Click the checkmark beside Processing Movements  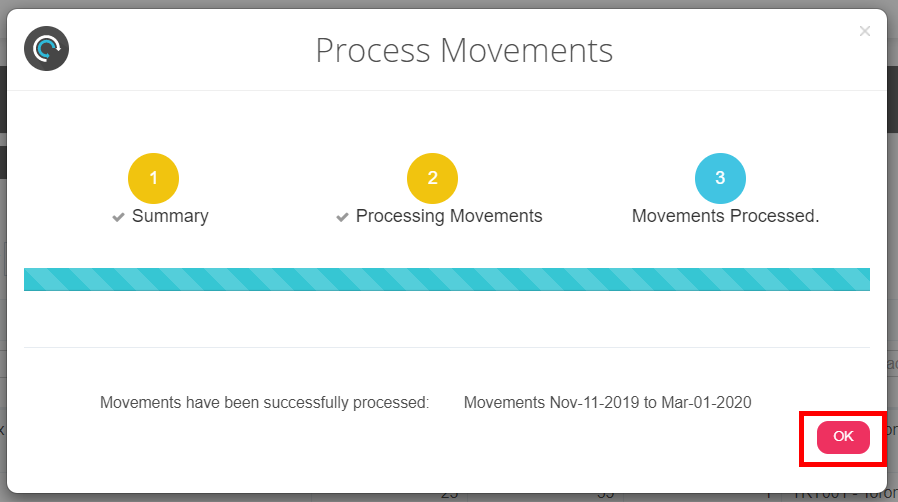click(342, 217)
